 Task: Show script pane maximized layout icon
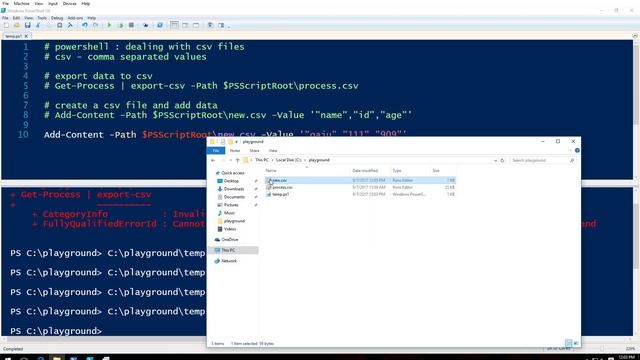pyautogui.click(x=196, y=25)
